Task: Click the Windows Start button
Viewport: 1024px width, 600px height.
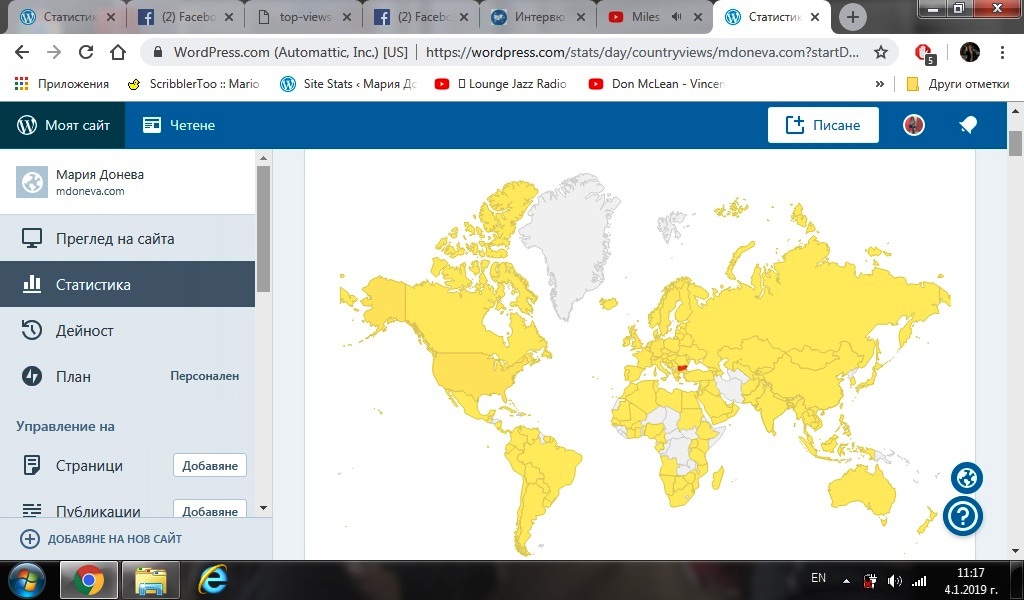Action: pos(27,579)
